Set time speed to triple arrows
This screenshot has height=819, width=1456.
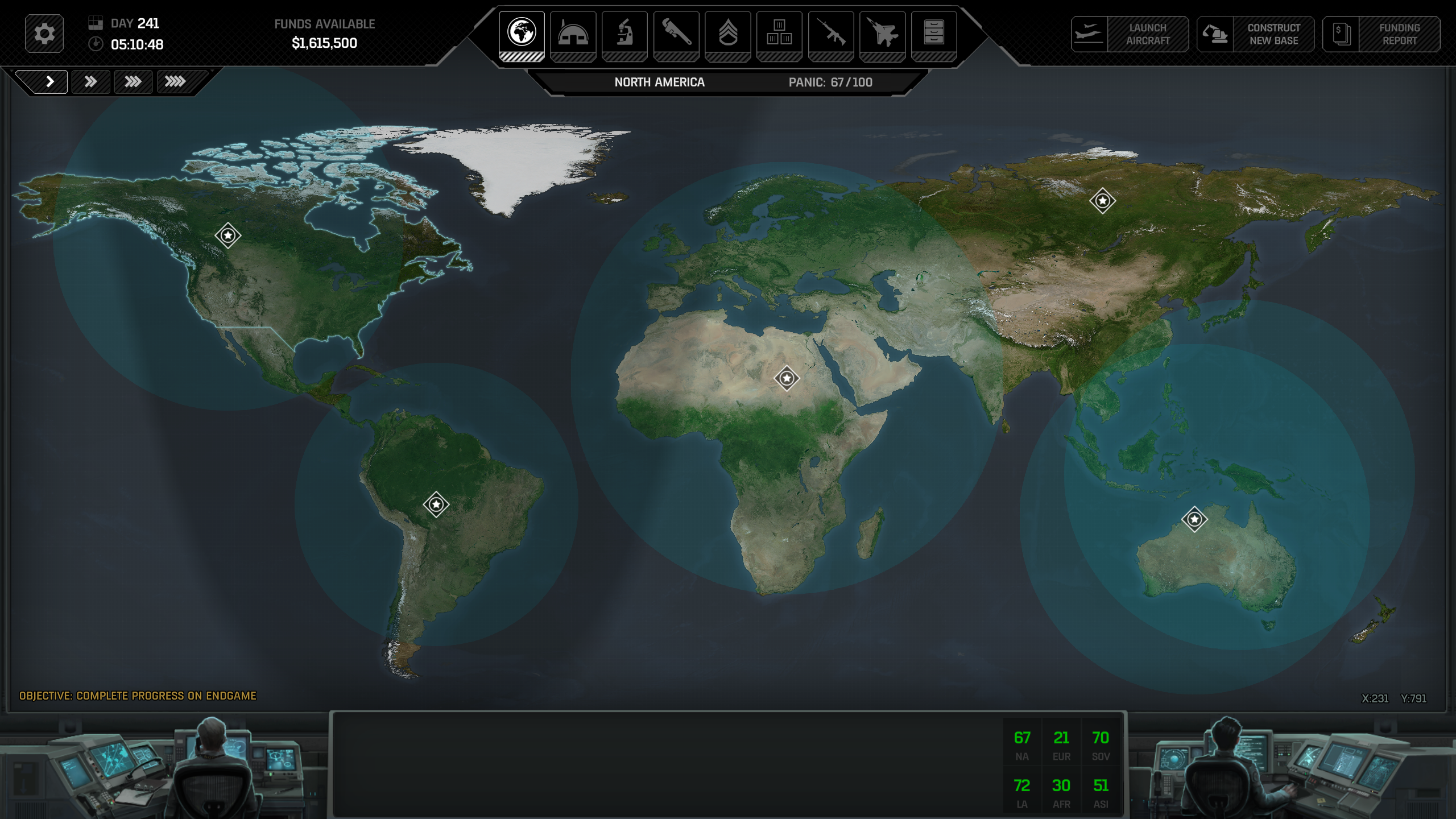point(133,82)
